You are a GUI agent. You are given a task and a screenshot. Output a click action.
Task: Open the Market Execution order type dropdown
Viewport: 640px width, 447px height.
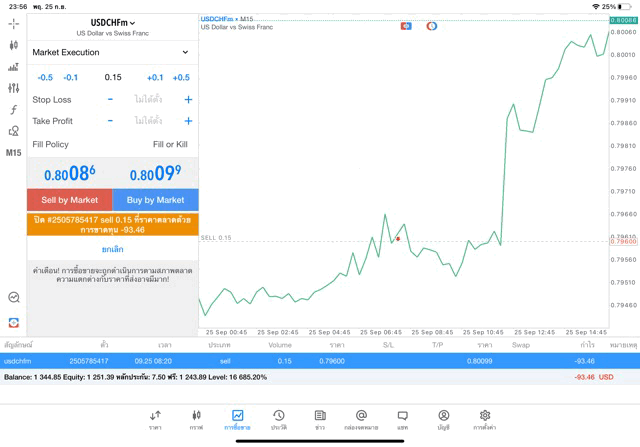[112, 52]
